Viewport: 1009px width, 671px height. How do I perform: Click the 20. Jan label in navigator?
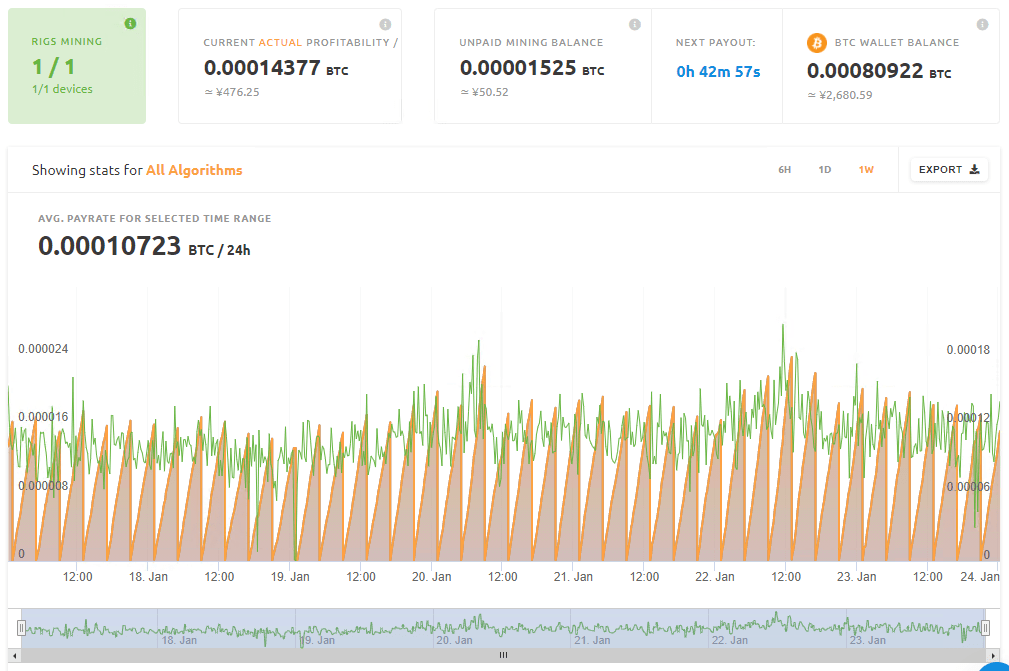click(455, 640)
